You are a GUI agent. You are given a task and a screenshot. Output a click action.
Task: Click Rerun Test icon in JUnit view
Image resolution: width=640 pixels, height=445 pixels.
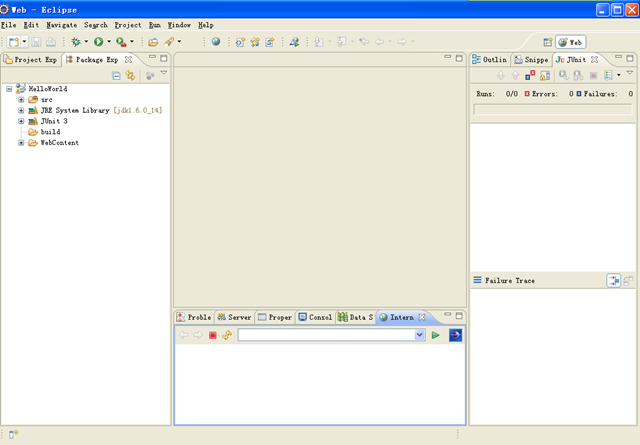(564, 76)
